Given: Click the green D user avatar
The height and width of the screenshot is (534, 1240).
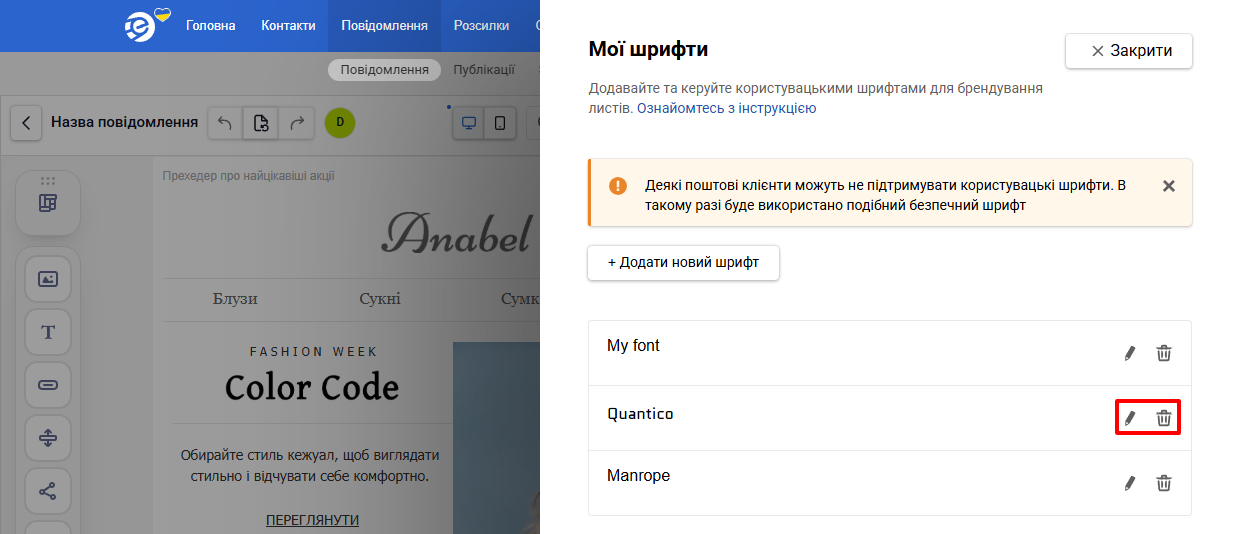Looking at the screenshot, I should tap(340, 123).
